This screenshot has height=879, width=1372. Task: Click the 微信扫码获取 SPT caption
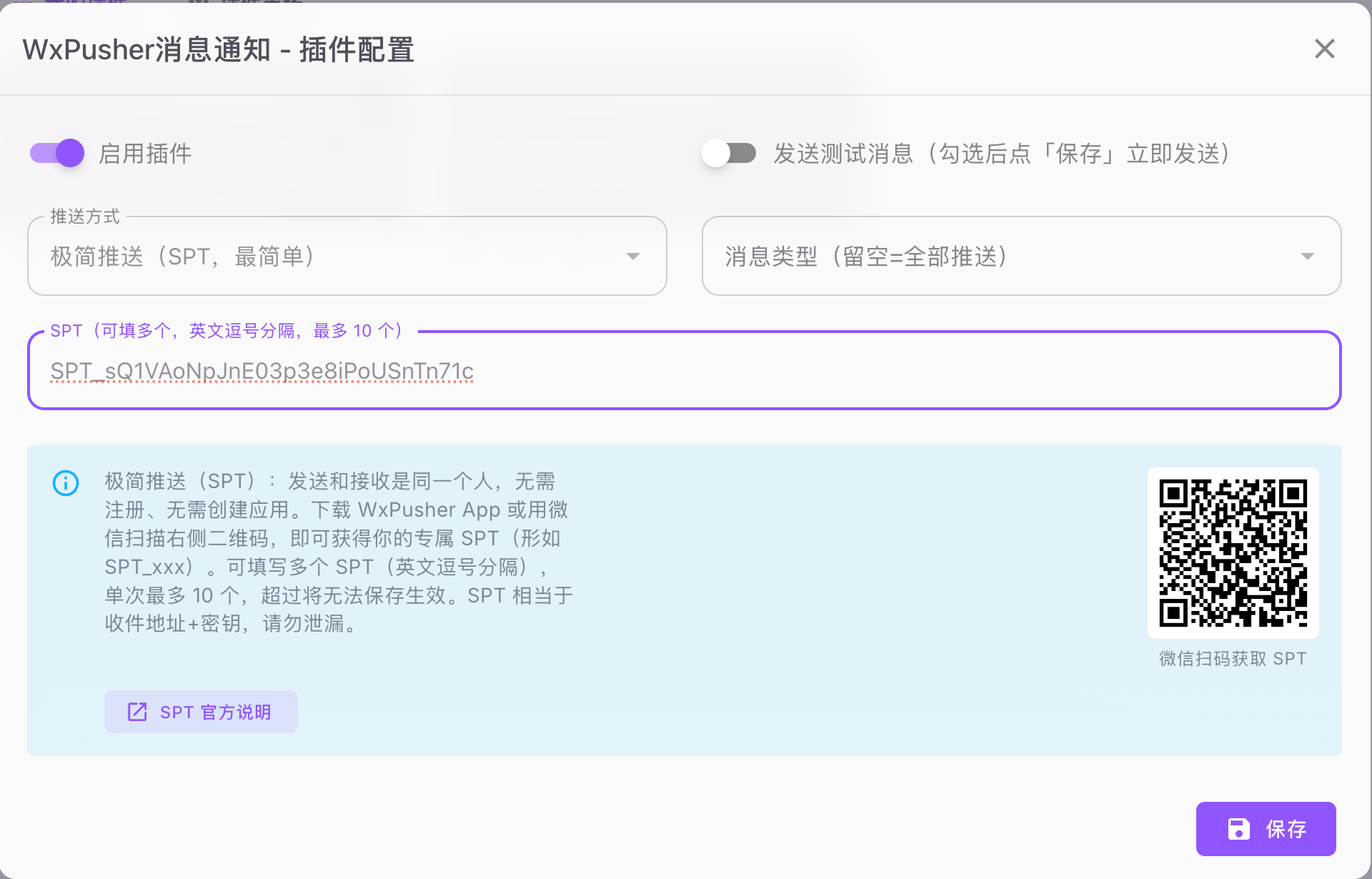tap(1233, 658)
